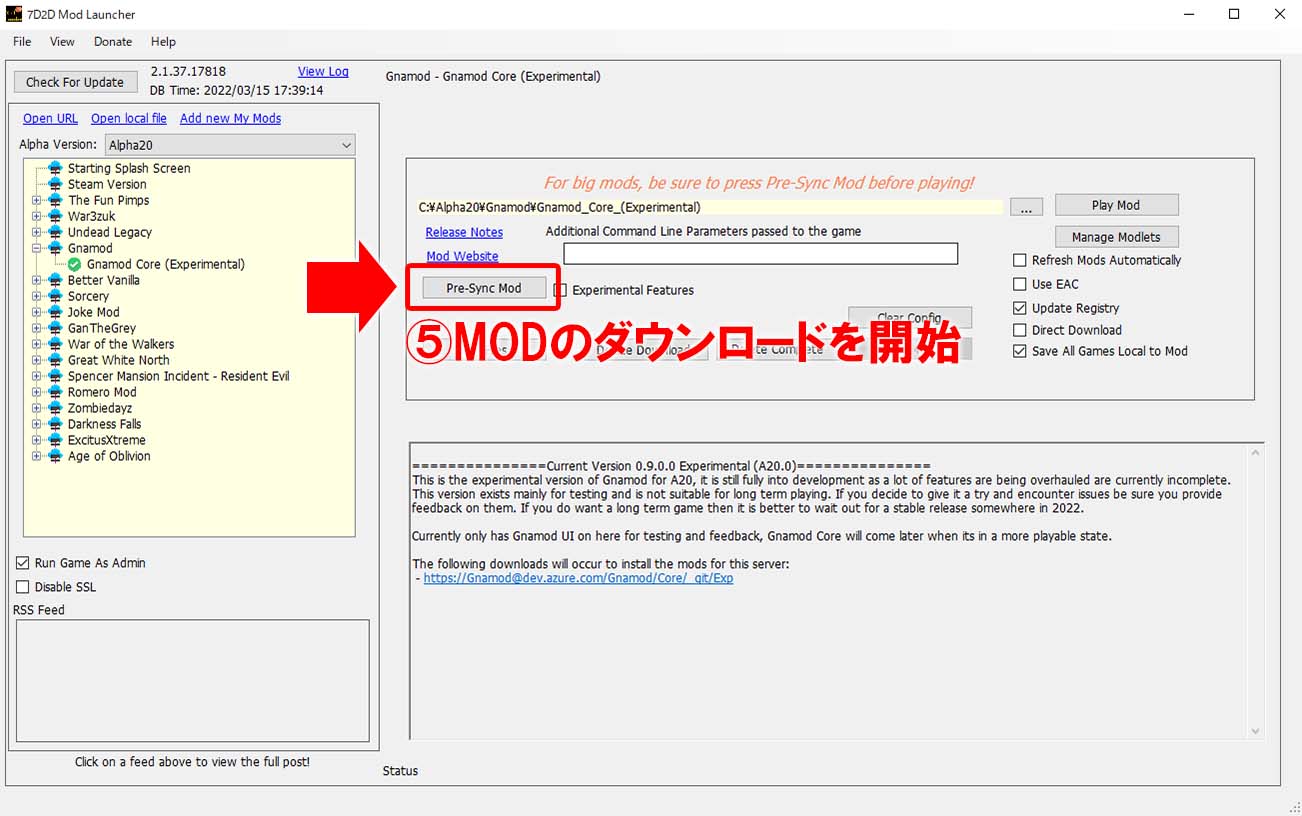Expand The Fun Pimps tree node
This screenshot has width=1302, height=816.
point(37,200)
